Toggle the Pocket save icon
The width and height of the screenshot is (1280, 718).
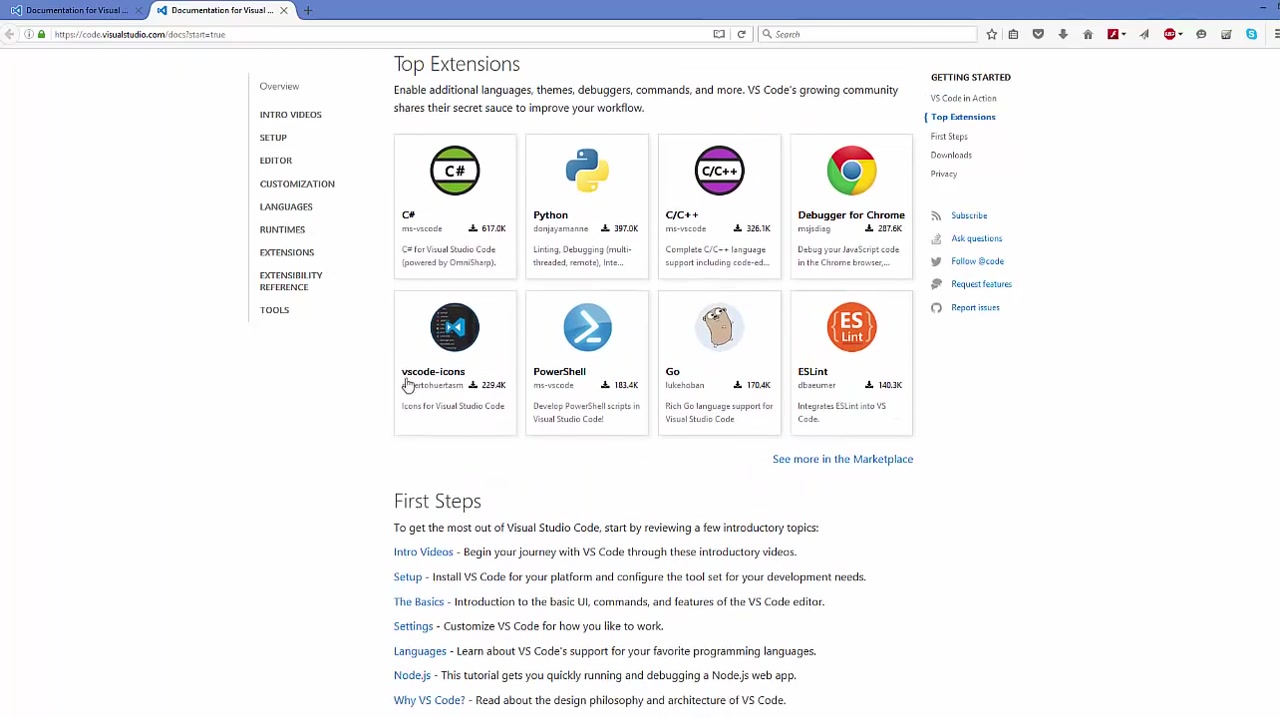tap(1038, 34)
